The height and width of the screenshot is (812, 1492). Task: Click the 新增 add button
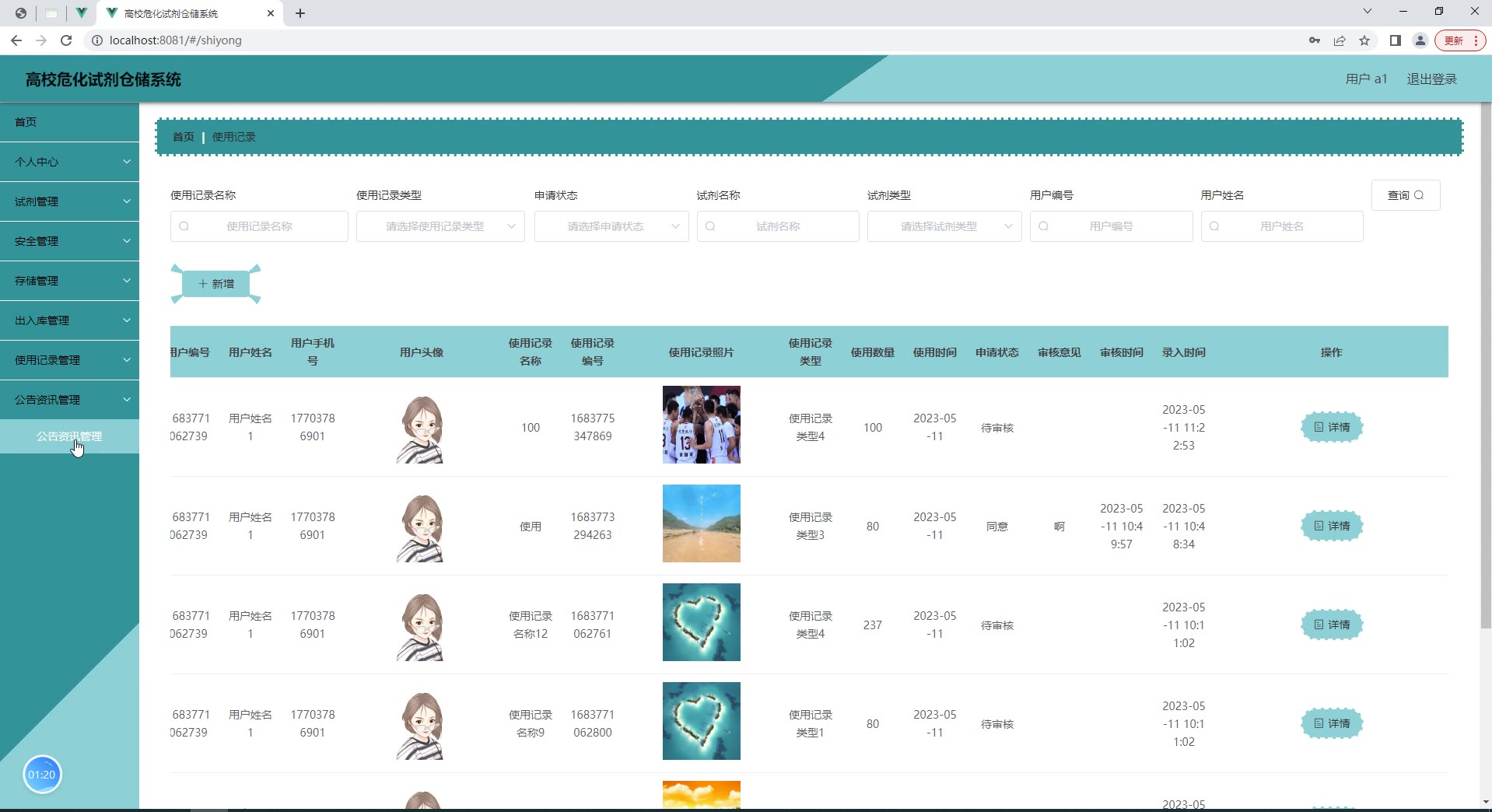pyautogui.click(x=215, y=284)
